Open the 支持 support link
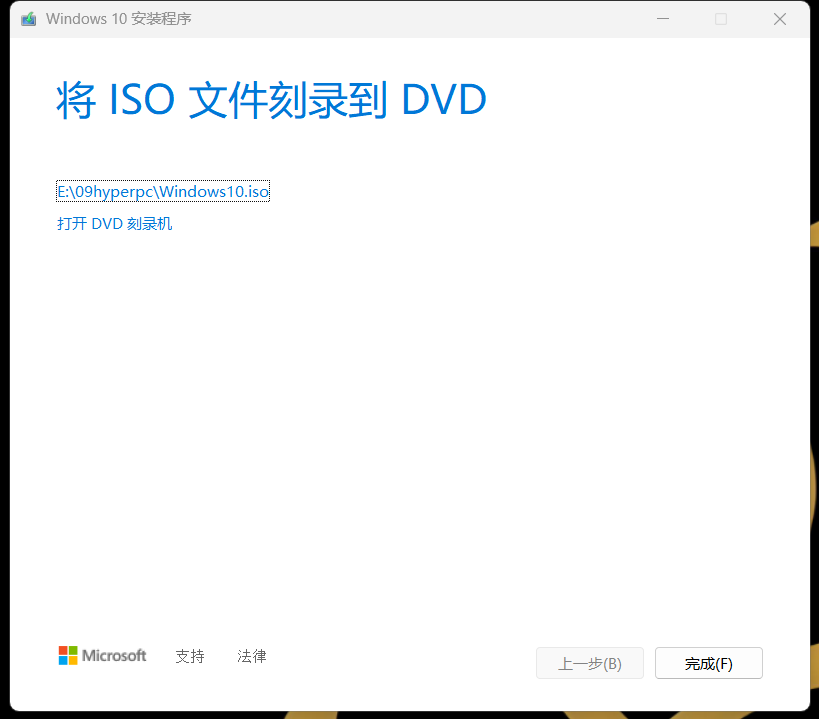819x719 pixels. [190, 656]
